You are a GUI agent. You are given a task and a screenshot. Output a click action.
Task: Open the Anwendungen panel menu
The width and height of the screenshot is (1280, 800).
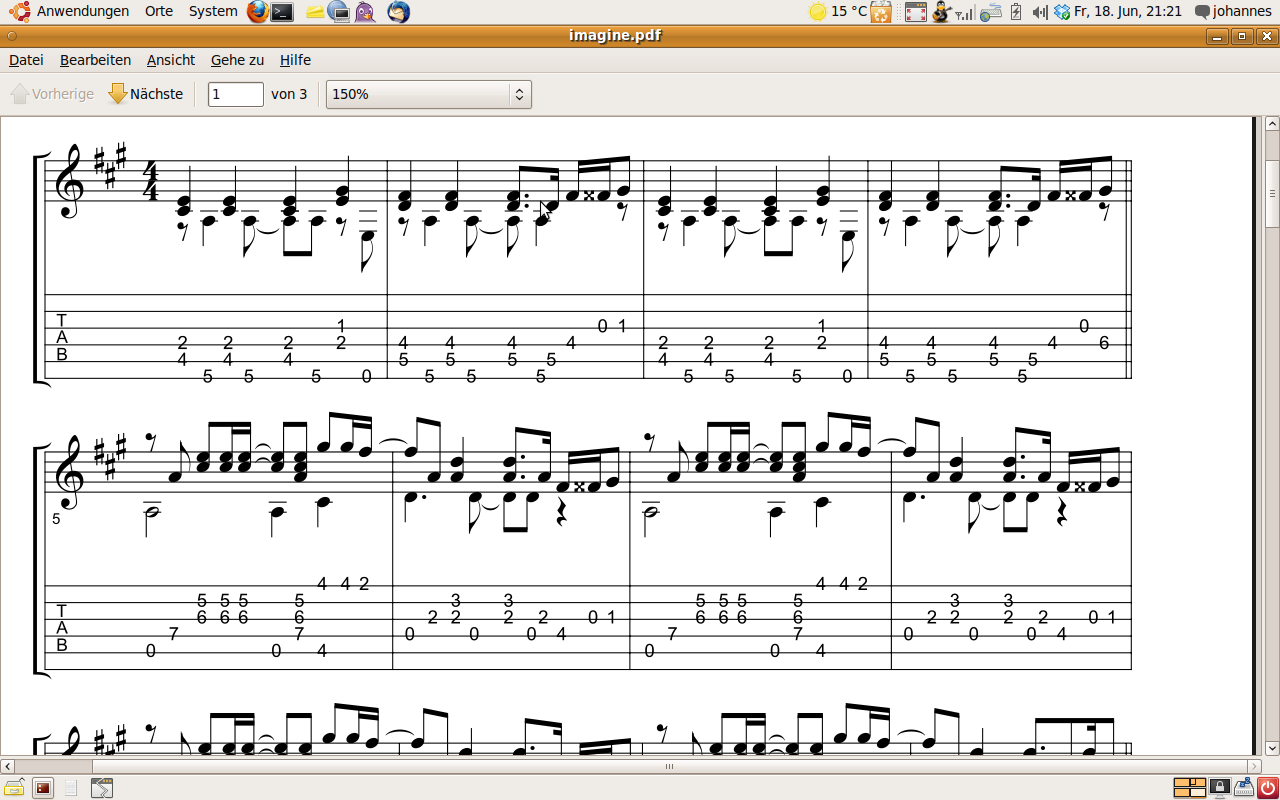pos(83,11)
